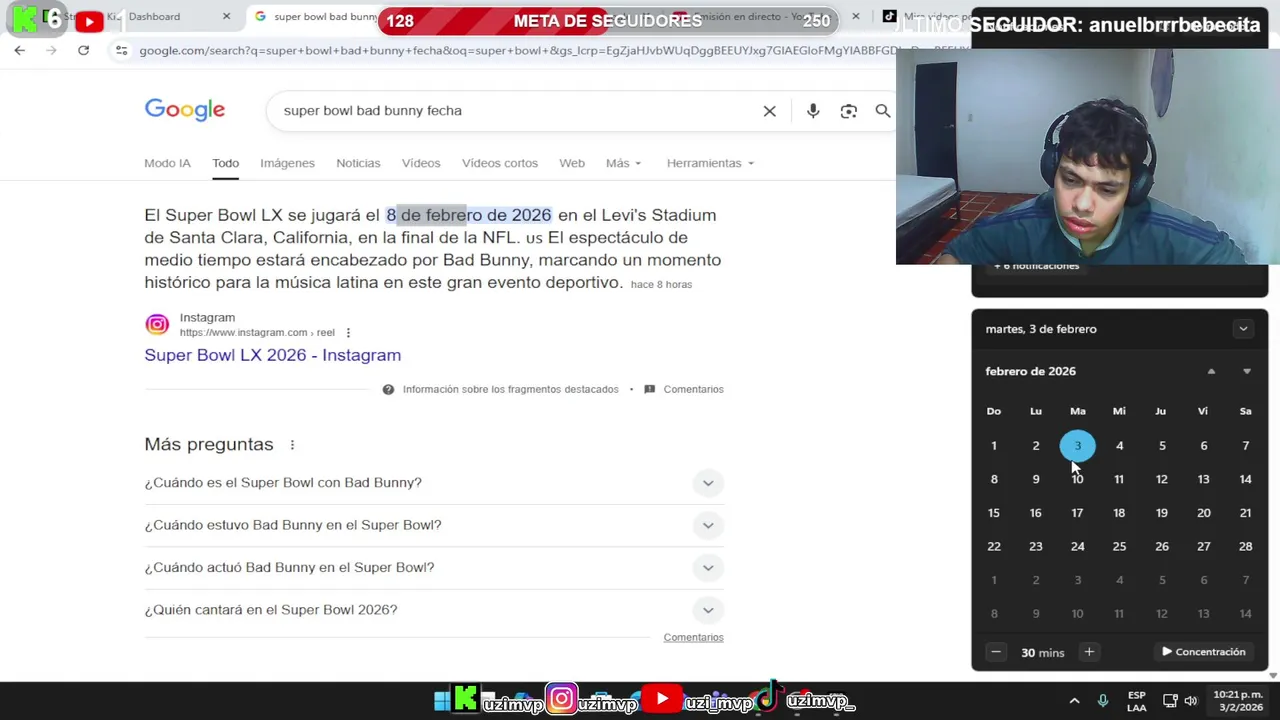The height and width of the screenshot is (720, 1280).
Task: Switch to Imágenes results tab
Action: coord(287,163)
